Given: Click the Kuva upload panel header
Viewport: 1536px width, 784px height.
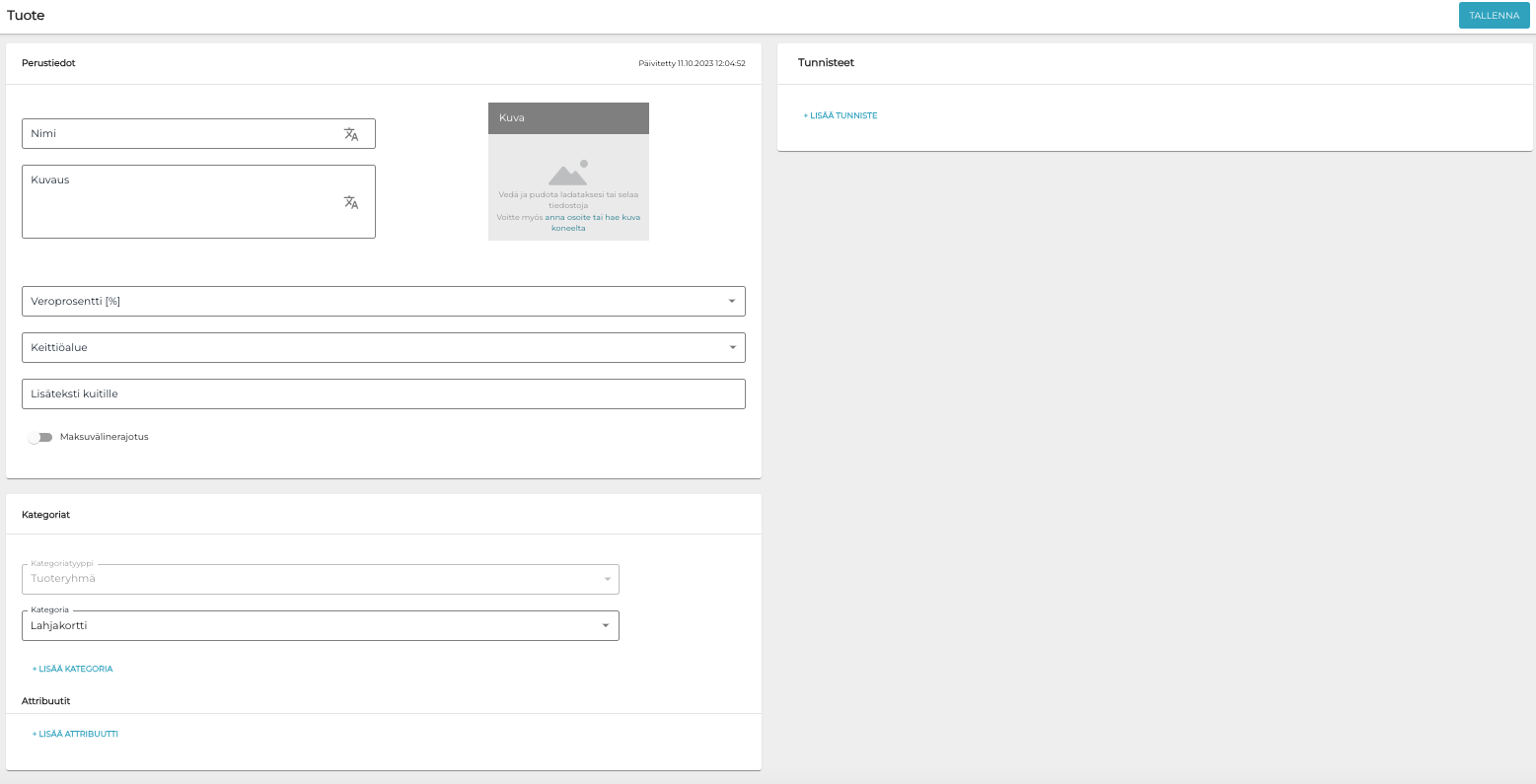Looking at the screenshot, I should (568, 117).
